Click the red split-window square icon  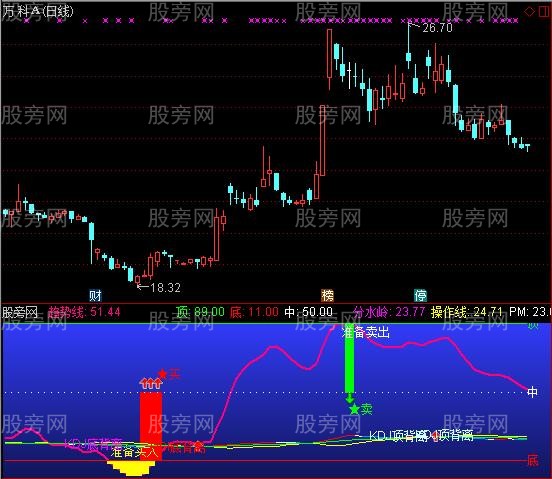click(544, 12)
